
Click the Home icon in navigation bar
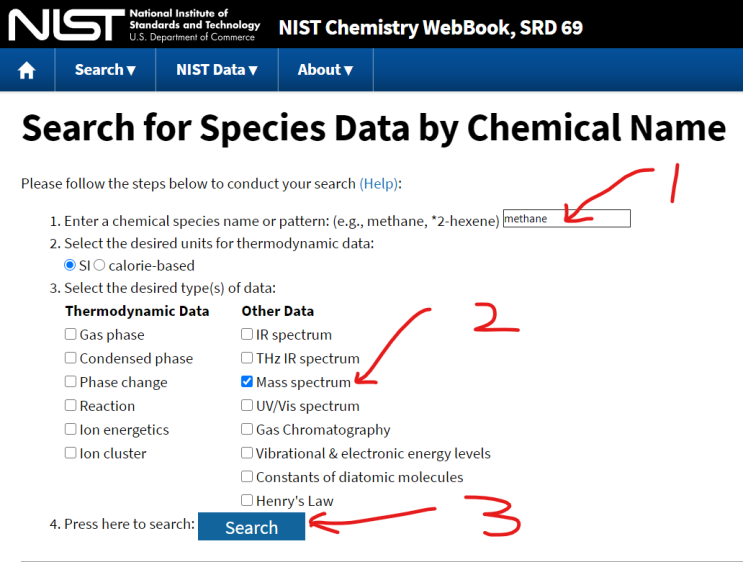tap(27, 70)
